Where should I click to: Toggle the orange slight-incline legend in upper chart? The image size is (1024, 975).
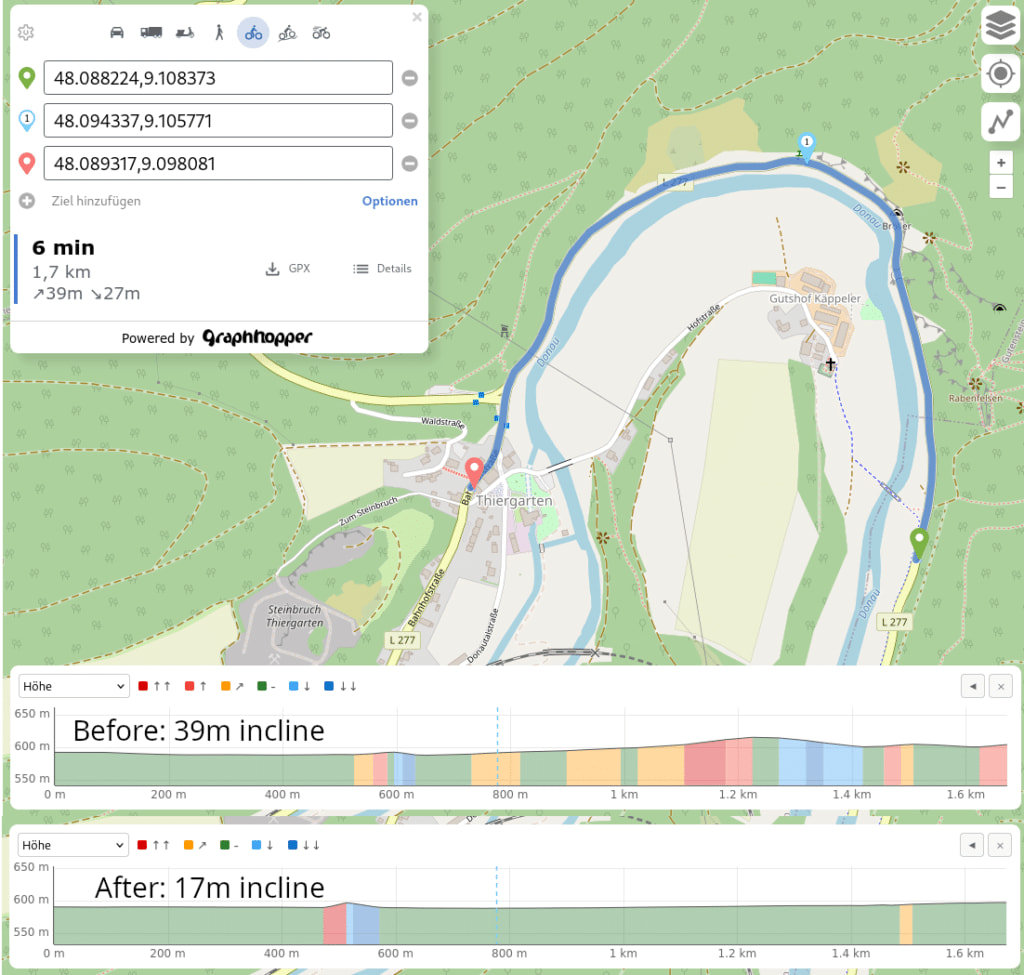232,686
